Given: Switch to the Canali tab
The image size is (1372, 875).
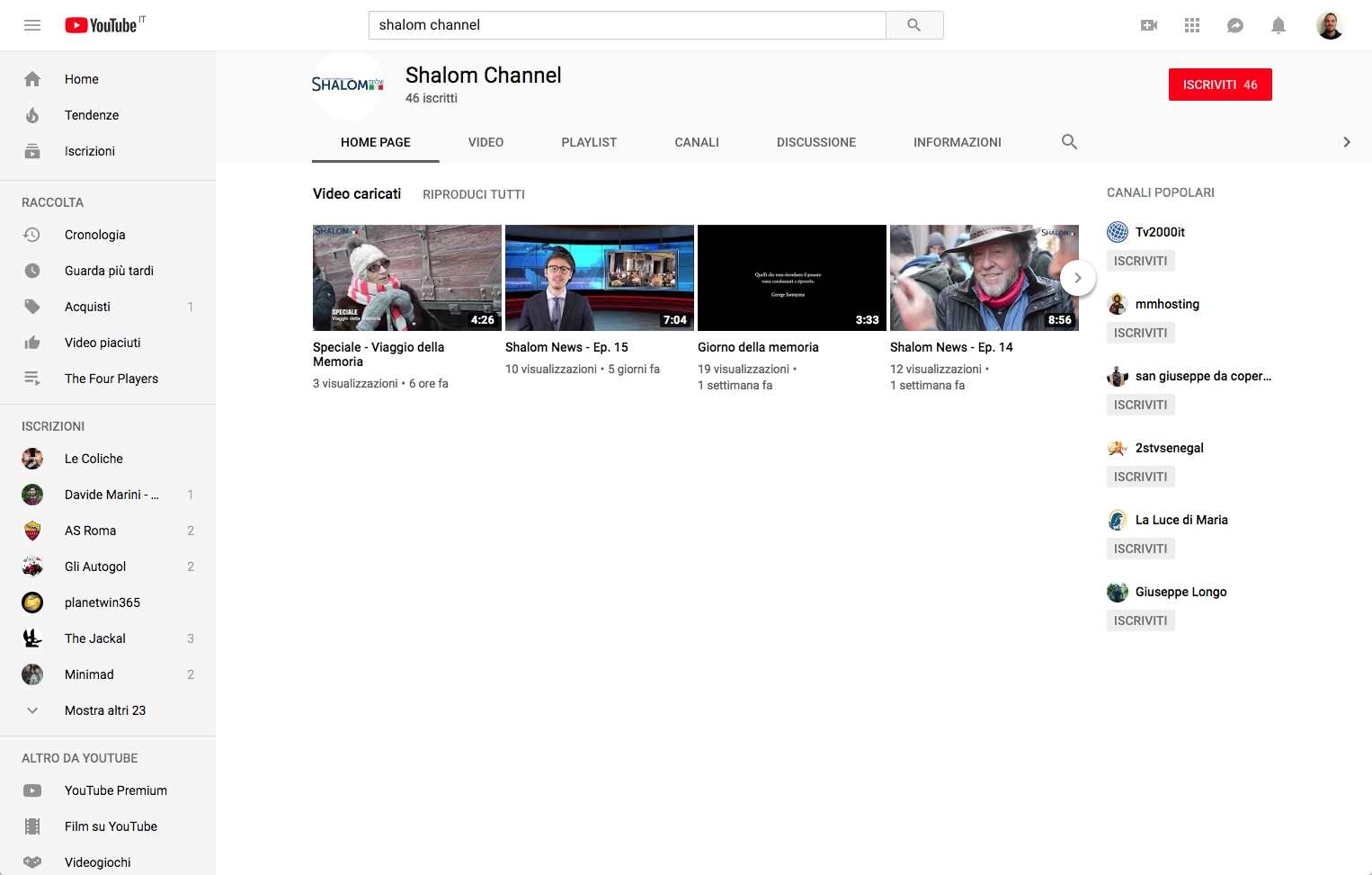Looking at the screenshot, I should pyautogui.click(x=697, y=142).
